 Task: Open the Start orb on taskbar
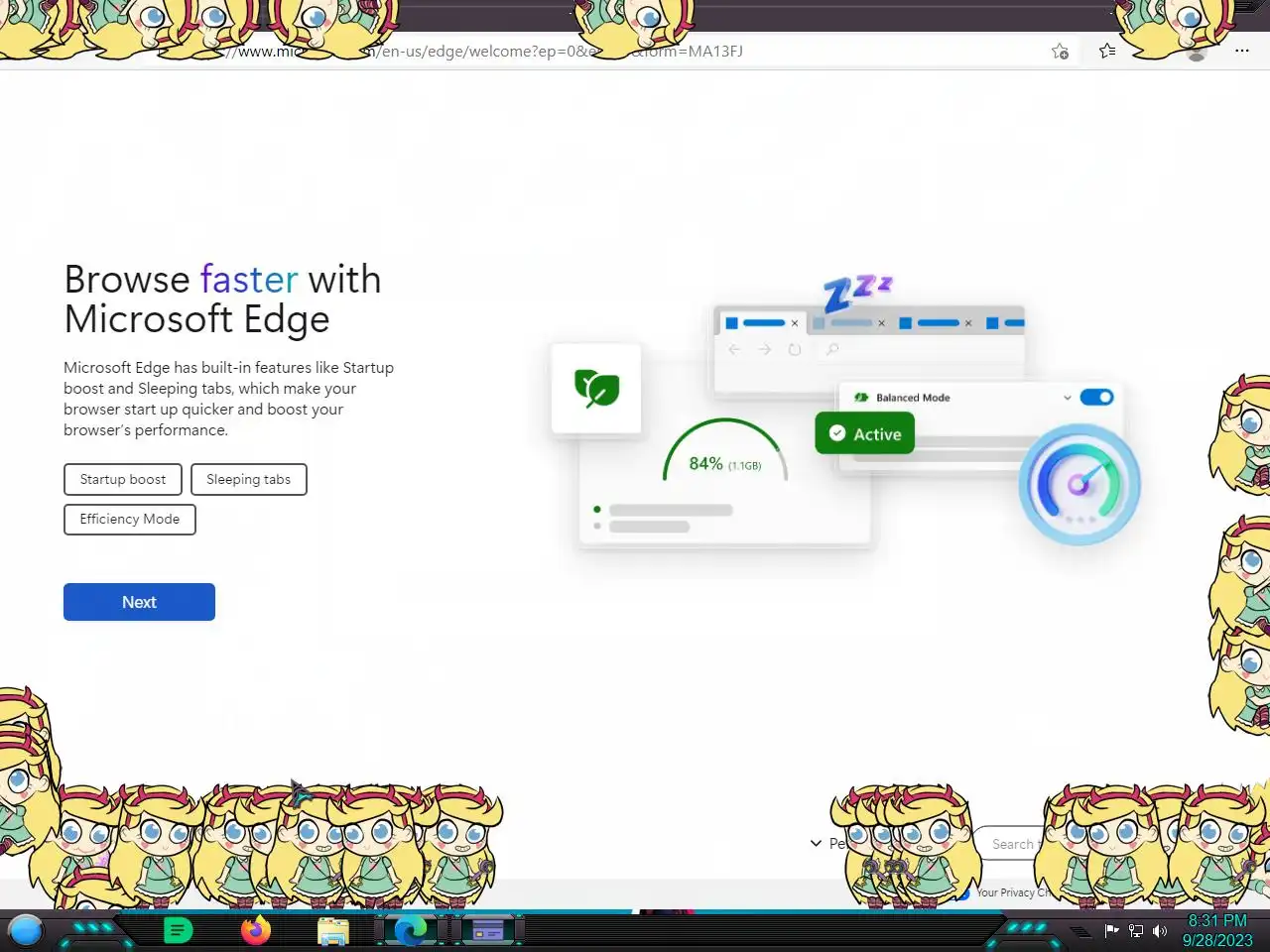coord(26,930)
